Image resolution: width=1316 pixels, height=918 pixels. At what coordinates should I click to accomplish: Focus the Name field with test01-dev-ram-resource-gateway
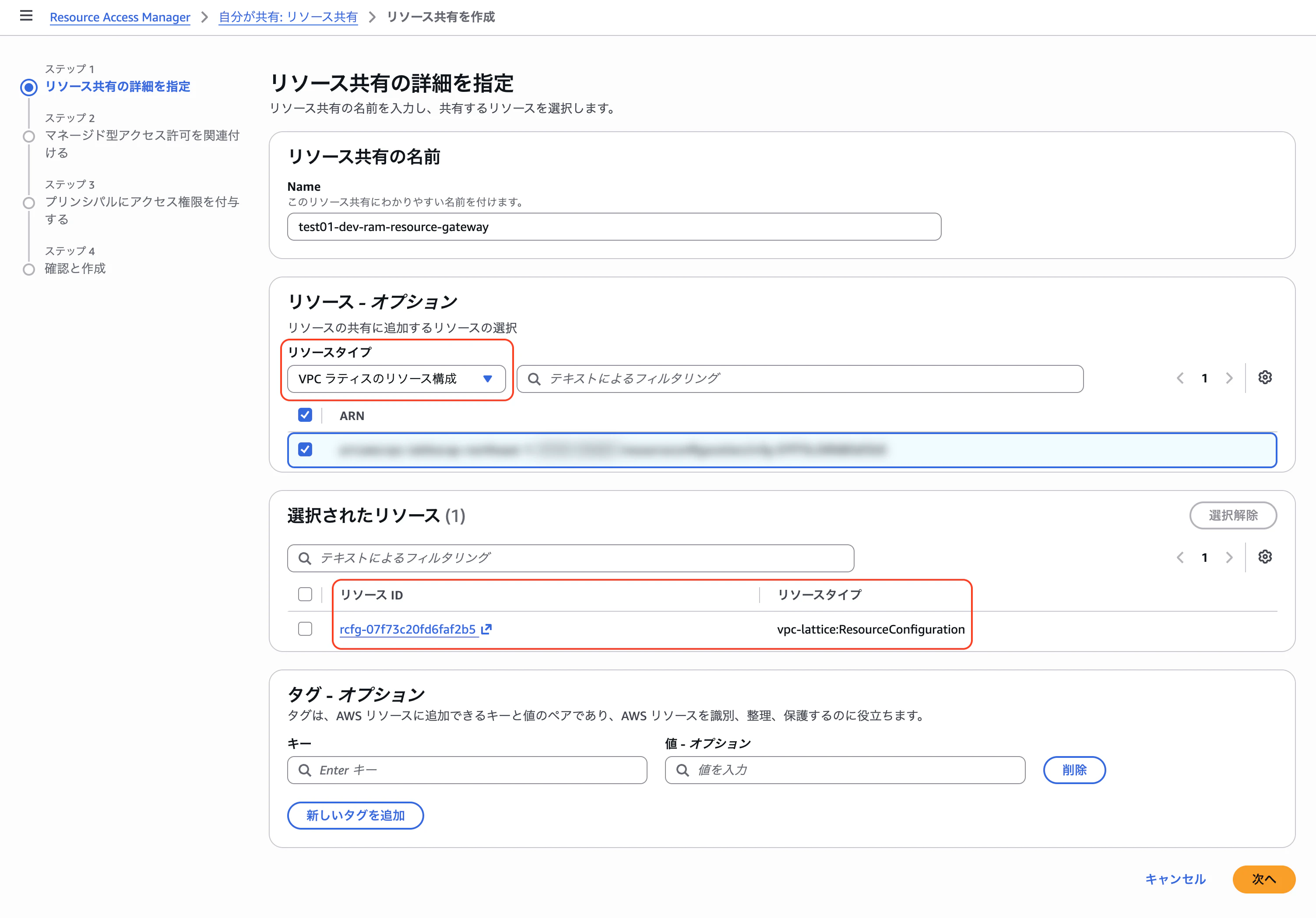coord(614,227)
